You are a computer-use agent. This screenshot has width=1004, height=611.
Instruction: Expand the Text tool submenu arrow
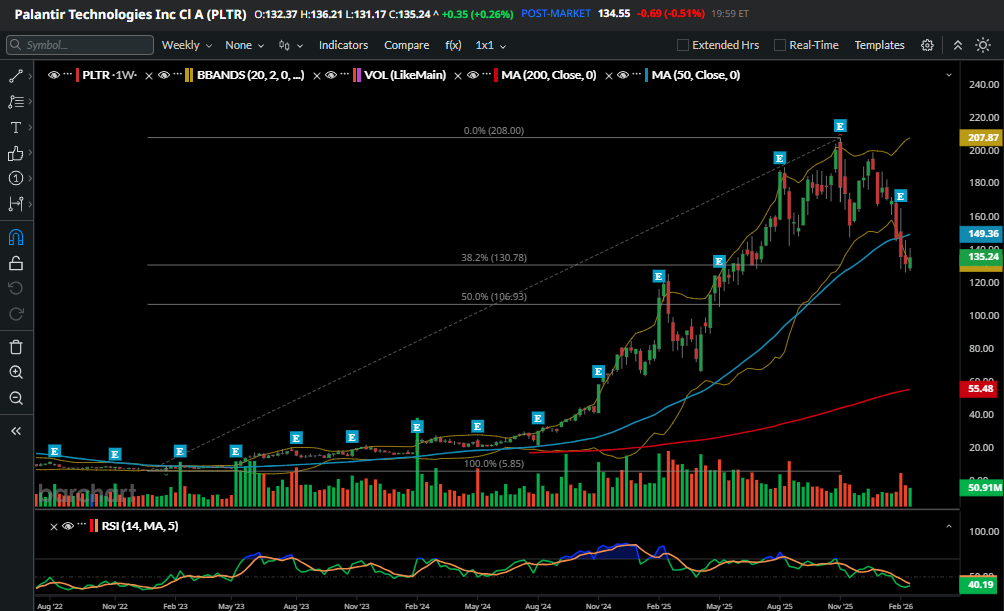(x=30, y=127)
